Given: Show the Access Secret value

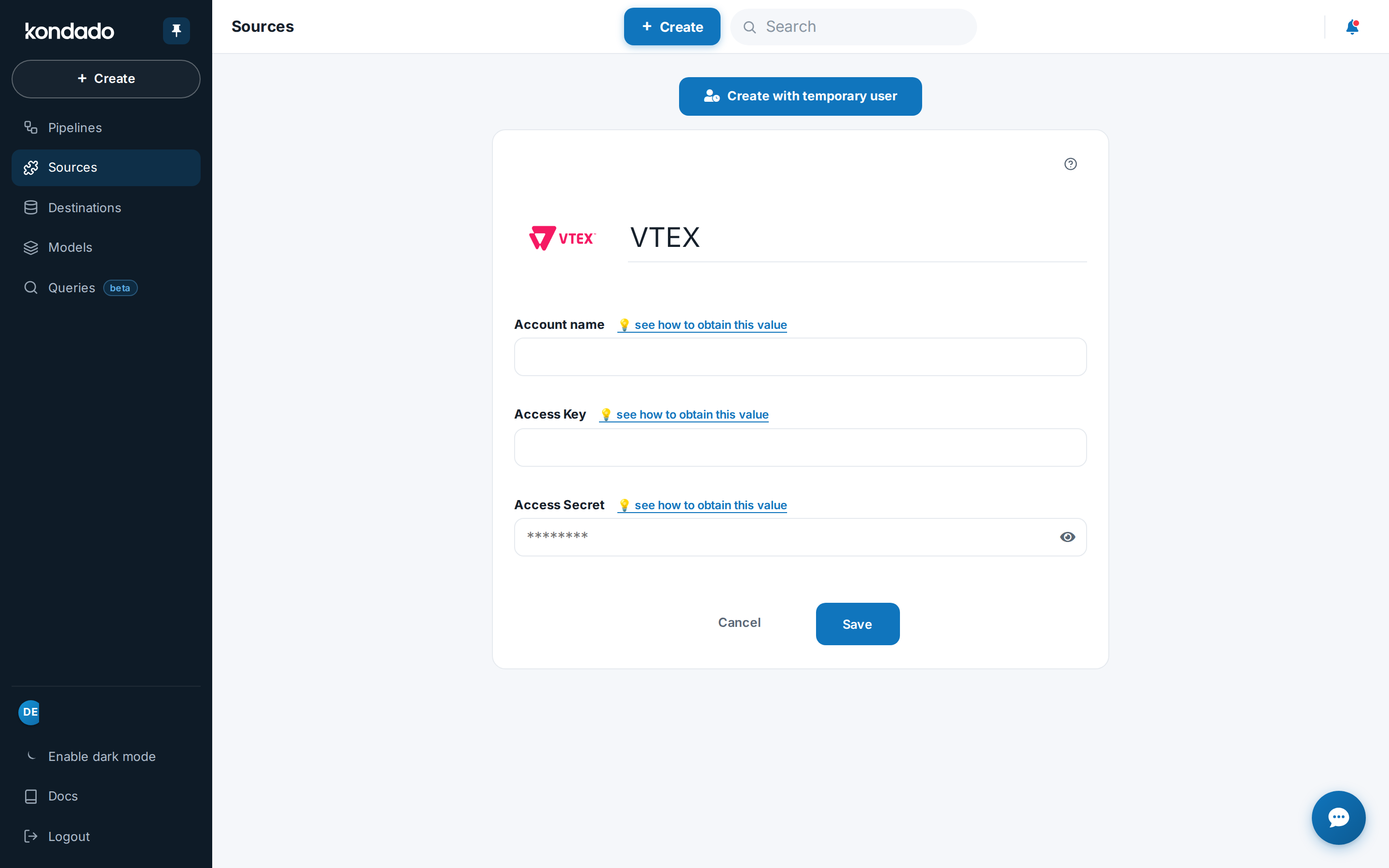Looking at the screenshot, I should (1068, 537).
